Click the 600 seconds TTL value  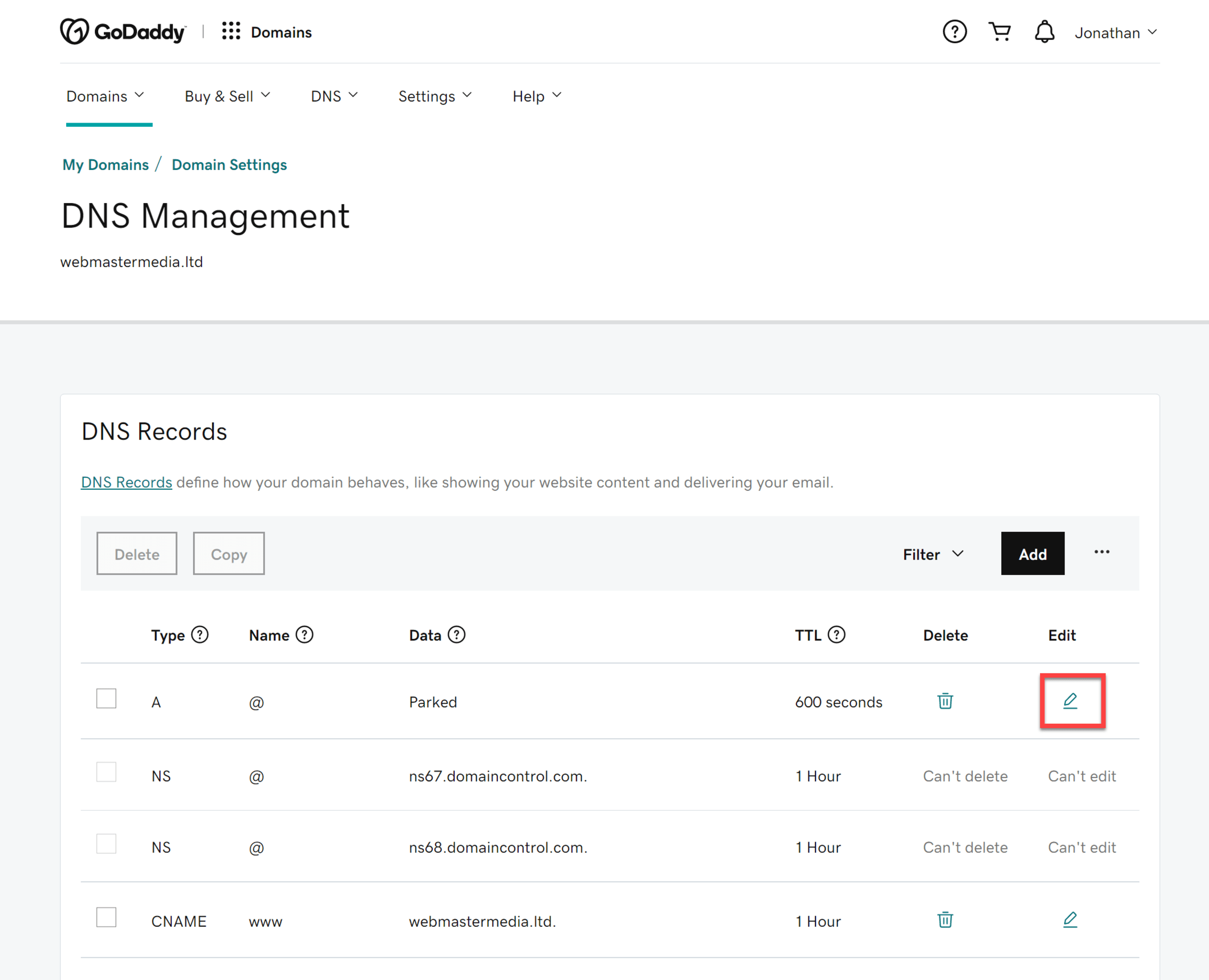click(839, 702)
